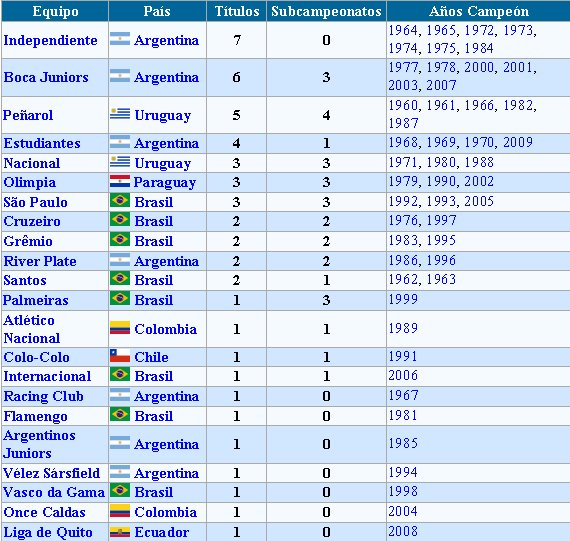This screenshot has height=541, width=570.
Task: Click the Equipo column header
Action: (x=55, y=11)
